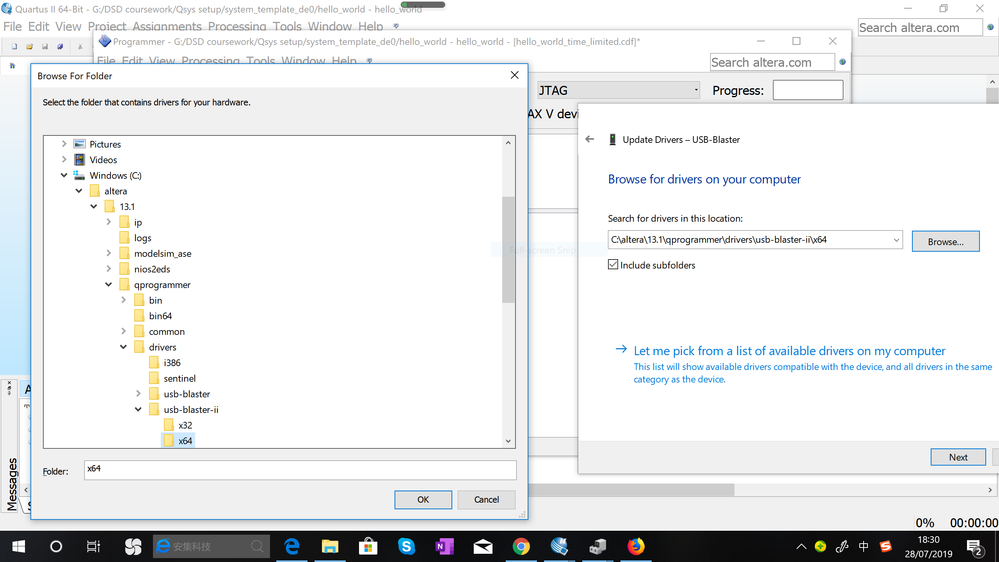The image size is (999, 562).
Task: Expand the modelsim_ase folder node
Action: pyautogui.click(x=108, y=253)
